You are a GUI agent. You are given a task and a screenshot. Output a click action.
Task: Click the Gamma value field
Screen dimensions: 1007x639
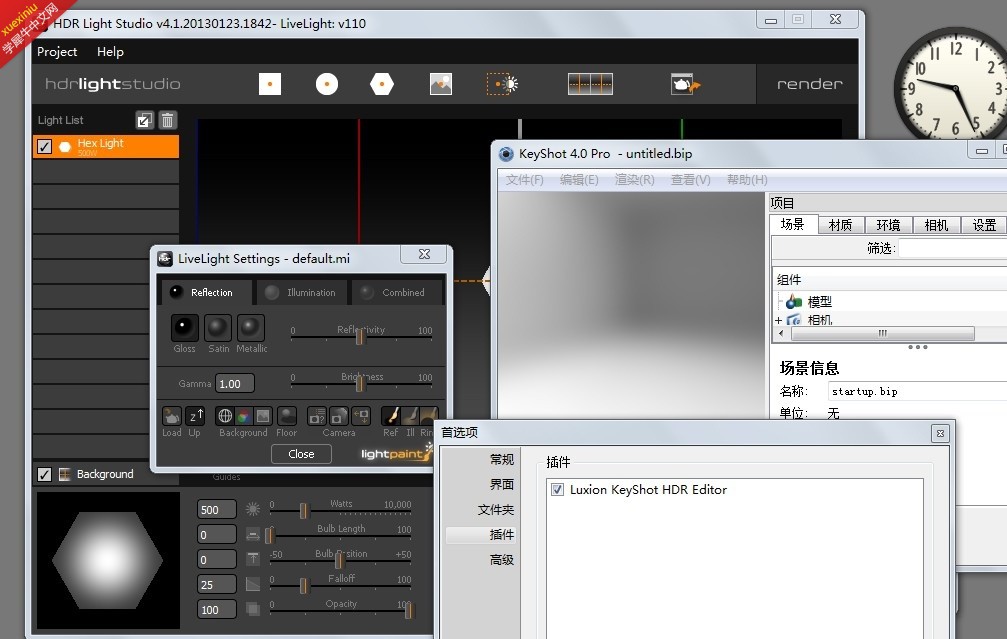click(x=234, y=383)
